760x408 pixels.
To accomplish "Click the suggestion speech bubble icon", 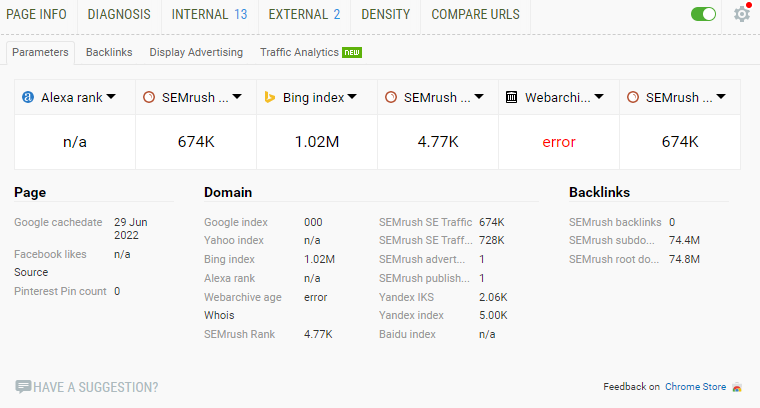I will 23,387.
